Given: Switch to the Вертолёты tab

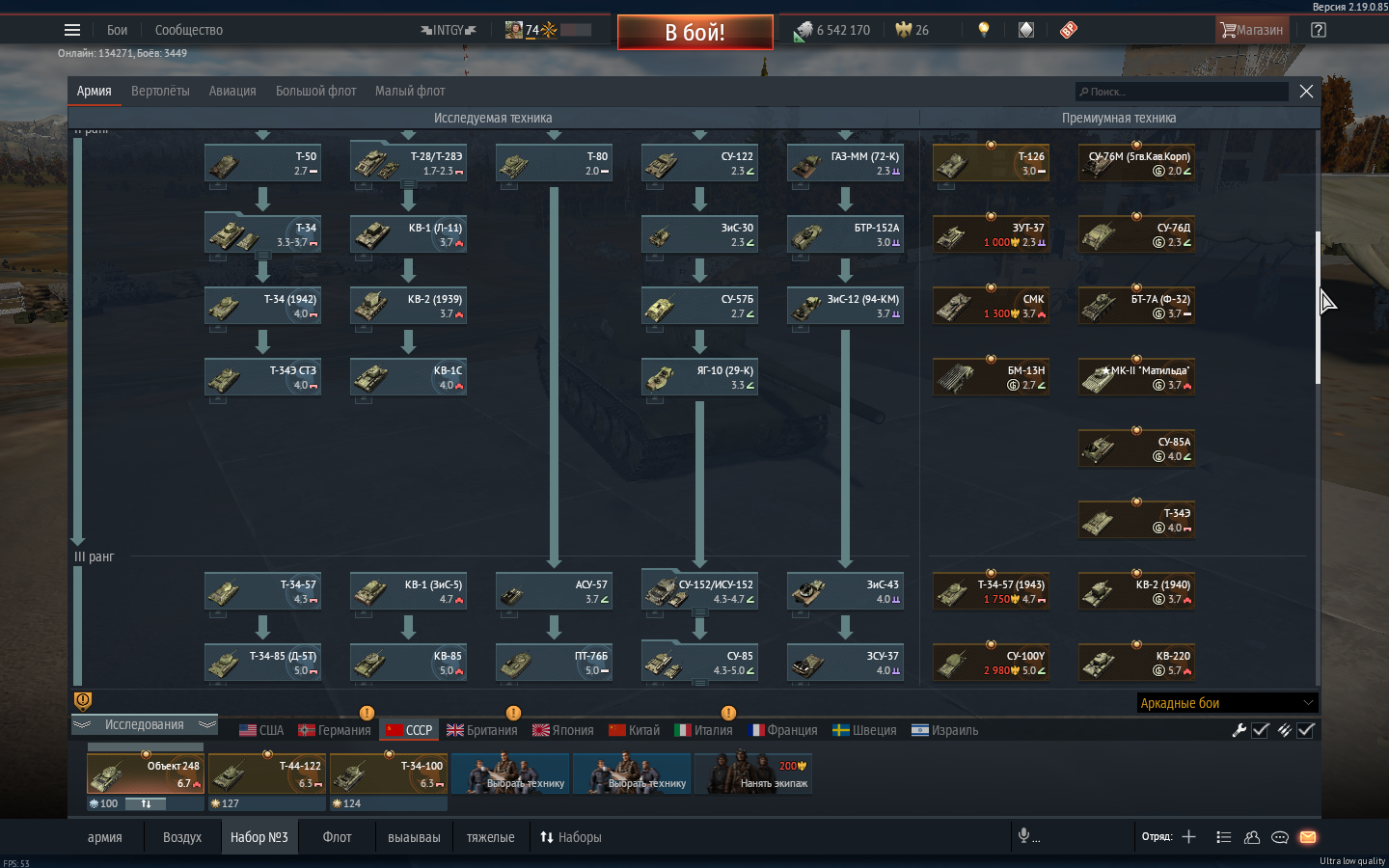Looking at the screenshot, I should 160,91.
